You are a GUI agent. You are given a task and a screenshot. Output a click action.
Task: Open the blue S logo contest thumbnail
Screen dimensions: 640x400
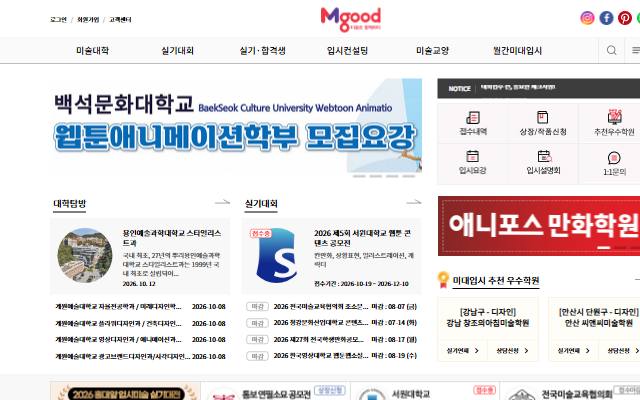click(x=276, y=256)
